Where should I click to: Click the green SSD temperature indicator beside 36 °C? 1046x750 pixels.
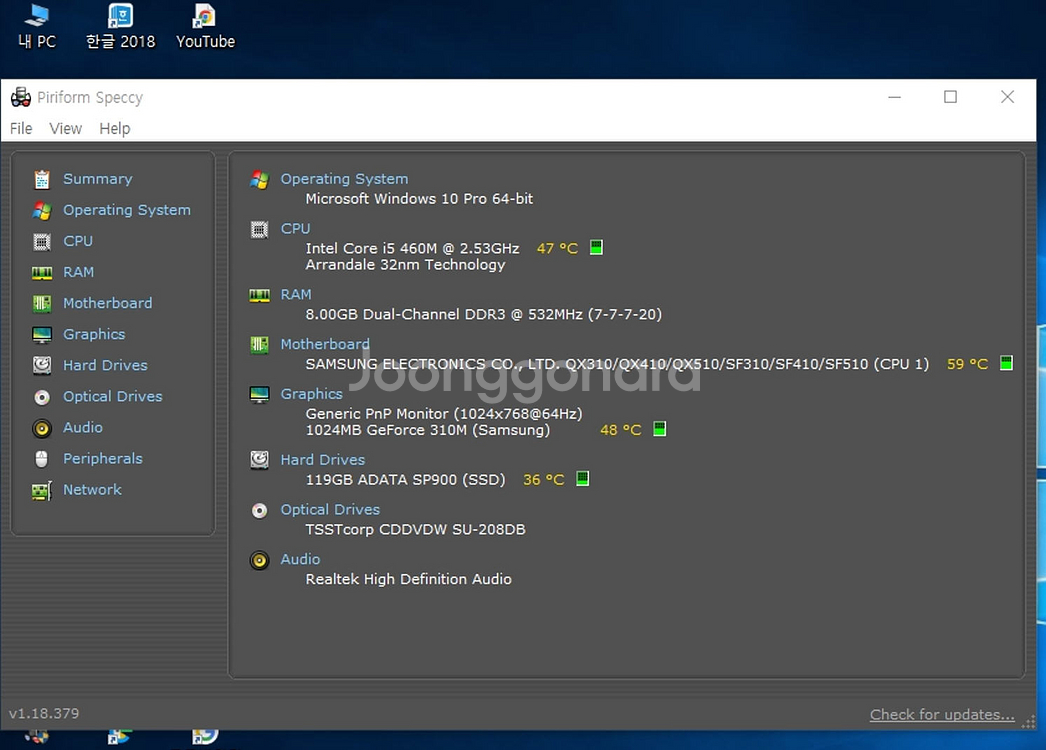pyautogui.click(x=582, y=478)
